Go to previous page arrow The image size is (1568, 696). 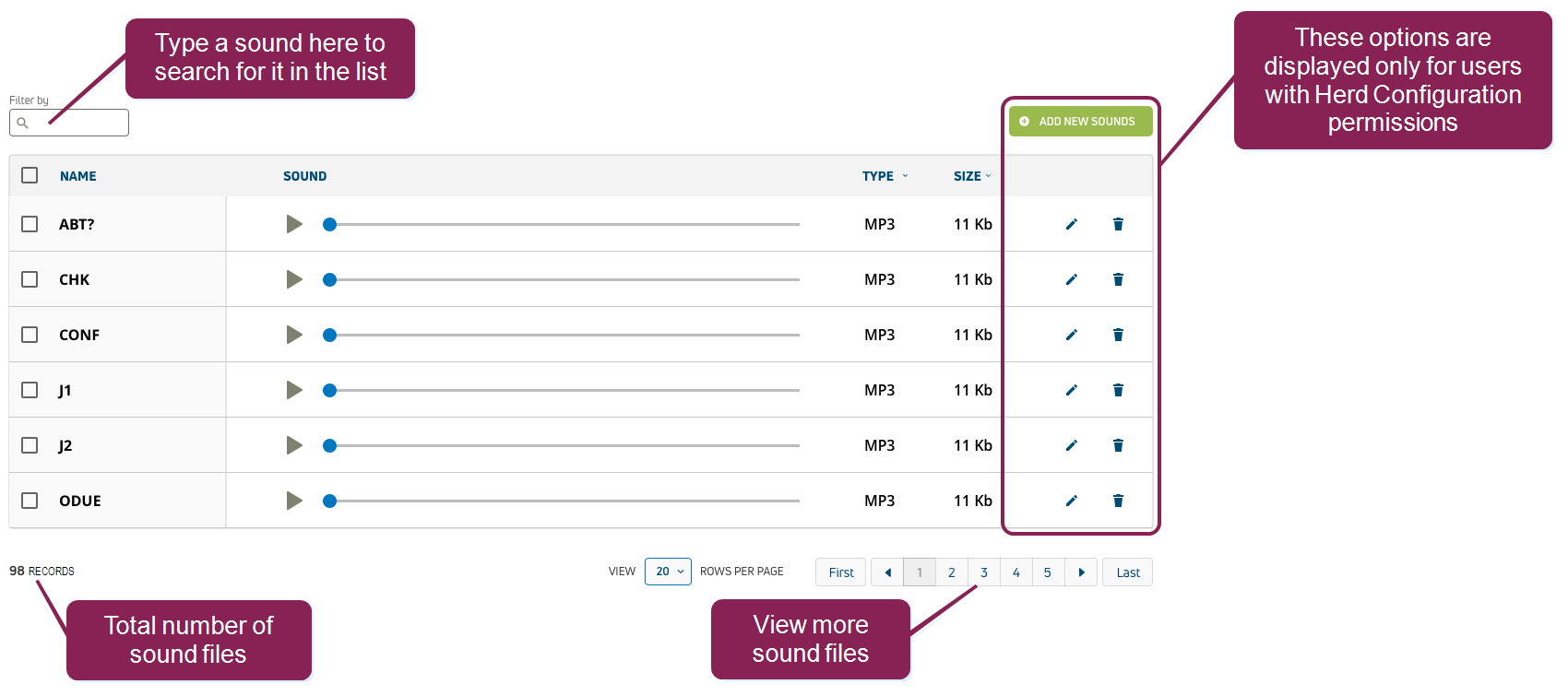pyautogui.click(x=887, y=572)
